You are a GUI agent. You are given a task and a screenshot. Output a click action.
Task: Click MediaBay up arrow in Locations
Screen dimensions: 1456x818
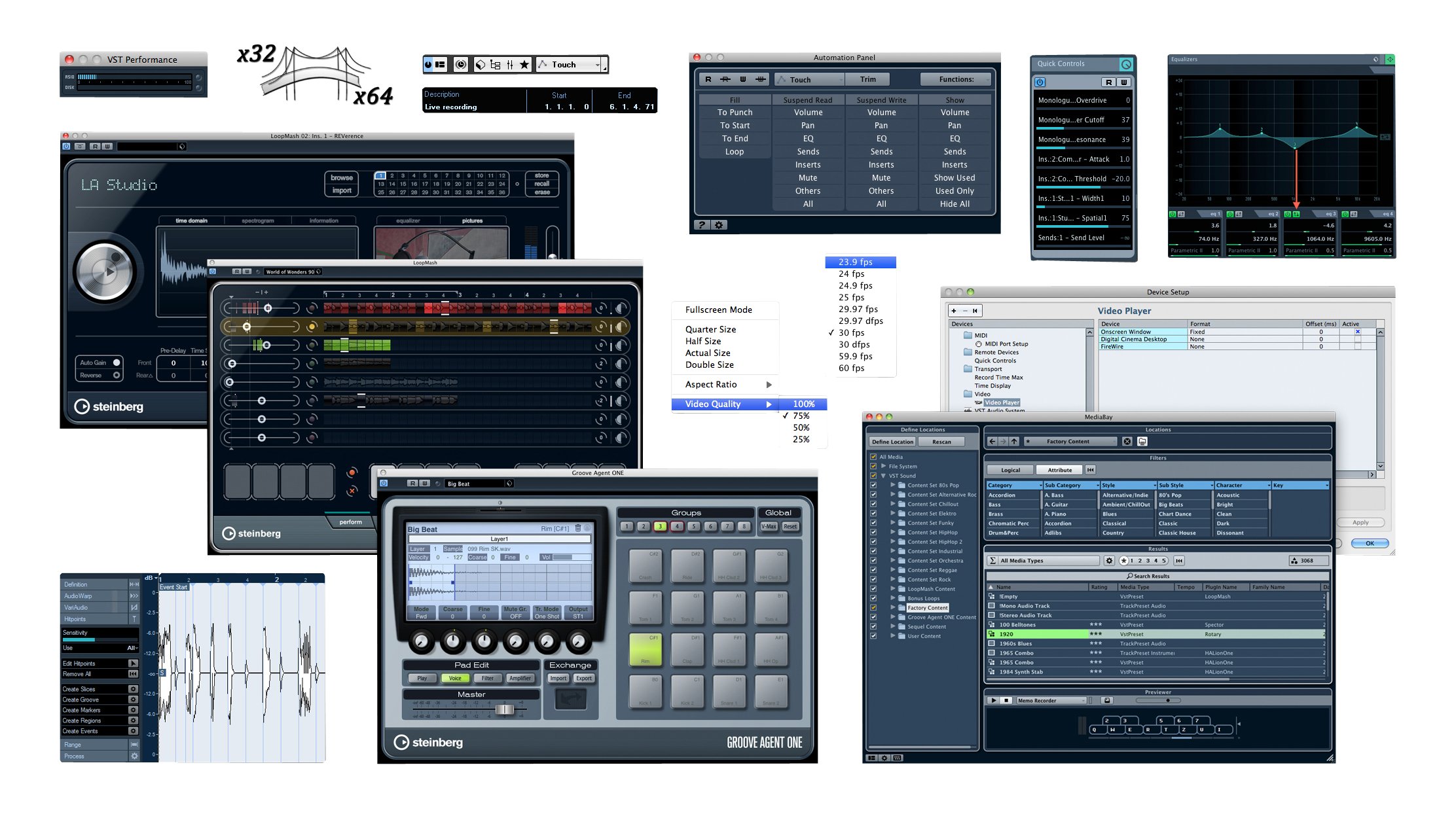click(1015, 442)
